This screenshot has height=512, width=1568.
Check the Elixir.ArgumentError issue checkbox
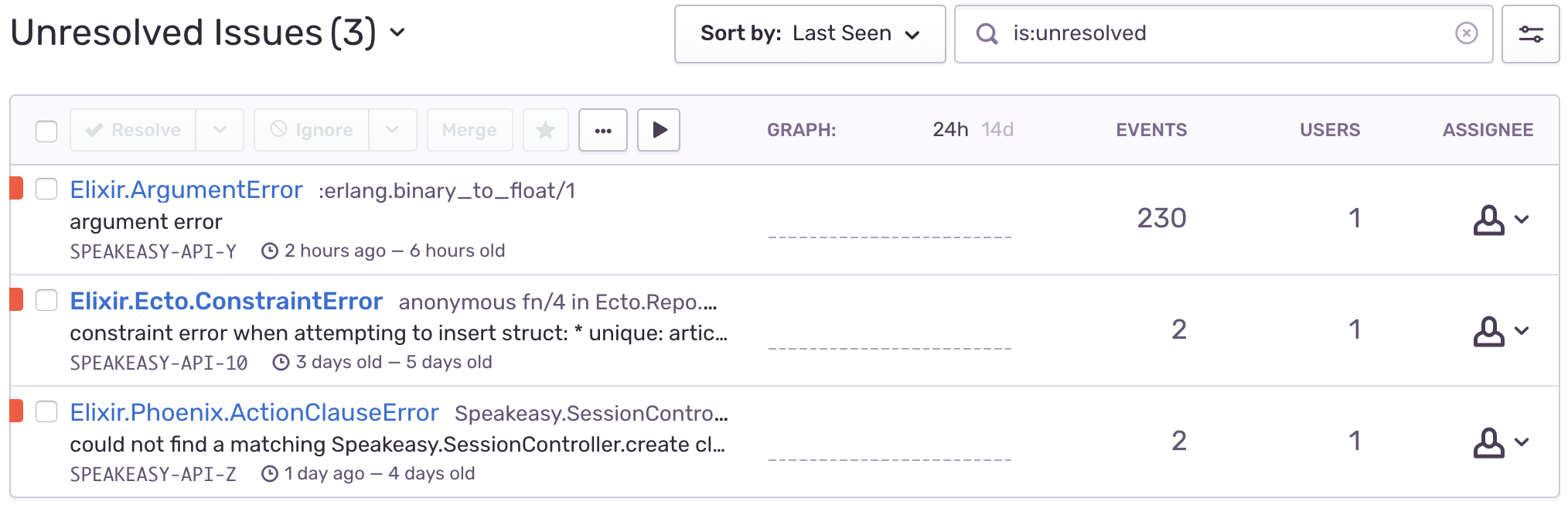coord(46,189)
